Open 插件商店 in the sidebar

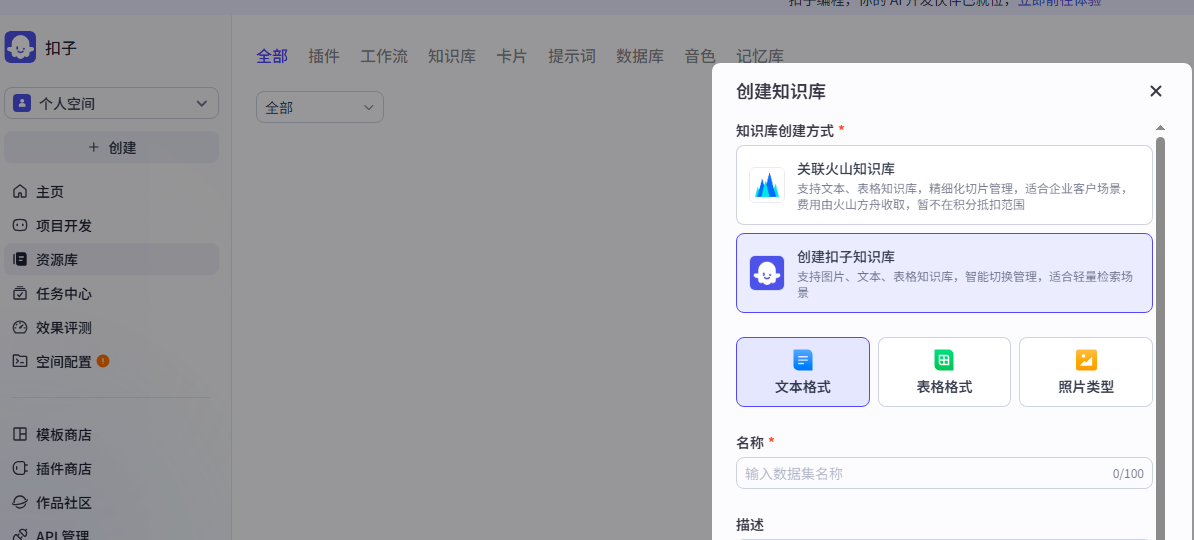[x=111, y=468]
